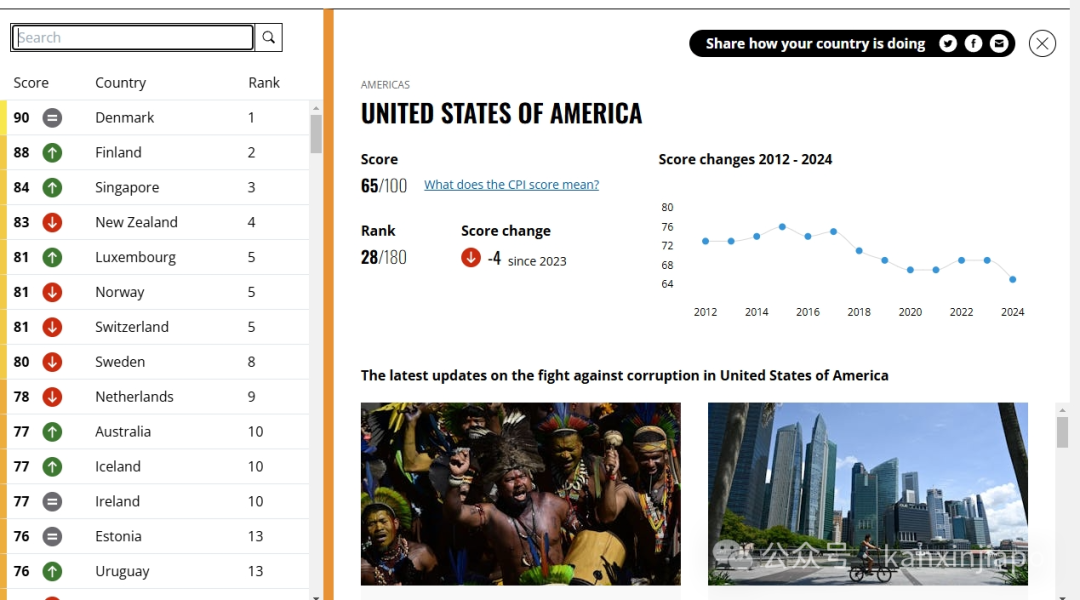This screenshot has height=600, width=1080.
Task: Open the Singapore skyline photo article
Action: [868, 494]
